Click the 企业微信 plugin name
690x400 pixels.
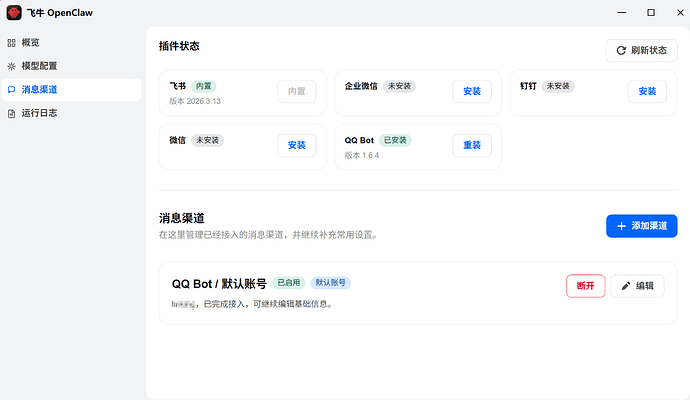pyautogui.click(x=361, y=86)
